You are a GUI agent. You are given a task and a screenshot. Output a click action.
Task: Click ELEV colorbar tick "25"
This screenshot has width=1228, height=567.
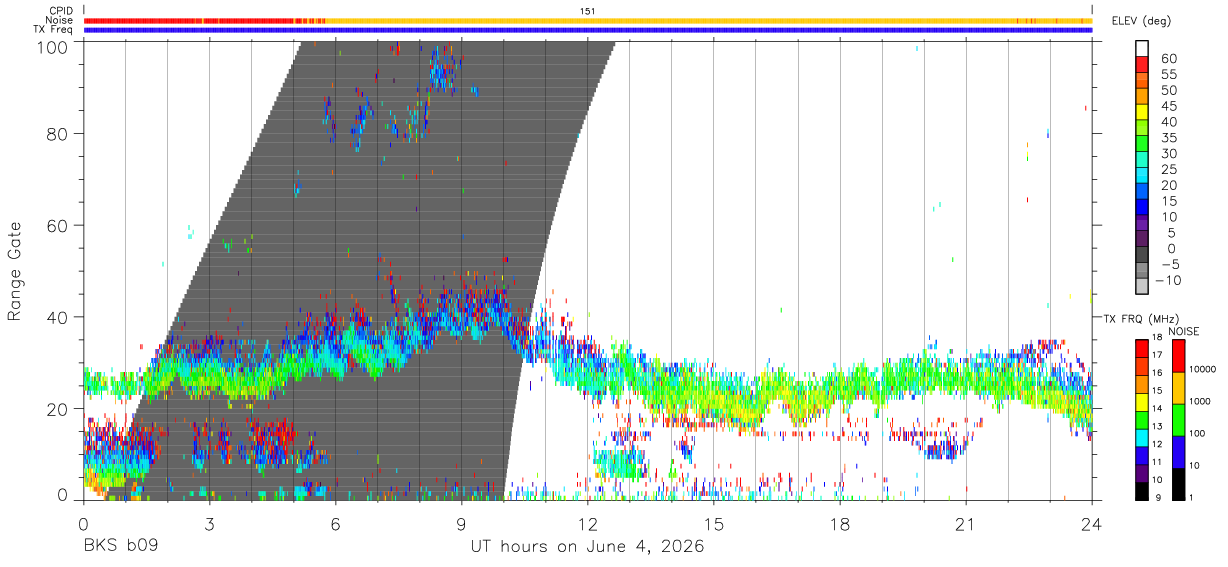tap(1167, 170)
